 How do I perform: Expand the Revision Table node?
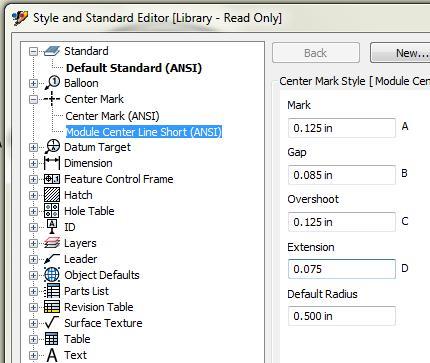pos(33,307)
